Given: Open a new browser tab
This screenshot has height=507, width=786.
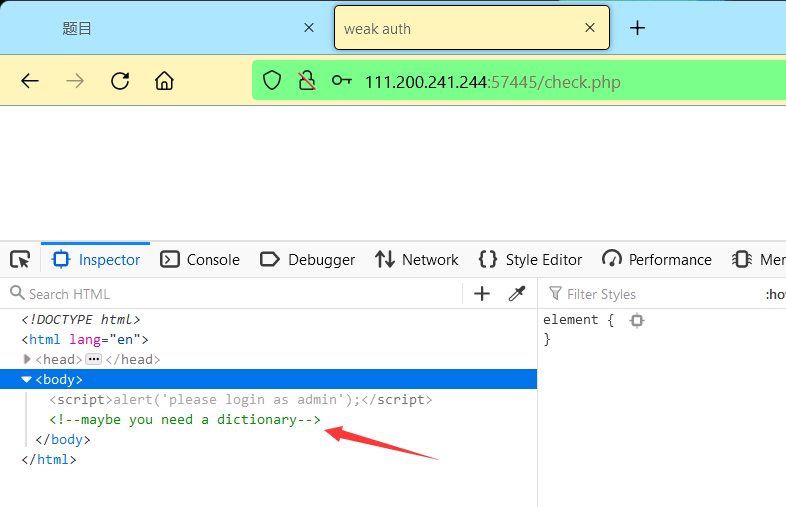Looking at the screenshot, I should tap(637, 28).
